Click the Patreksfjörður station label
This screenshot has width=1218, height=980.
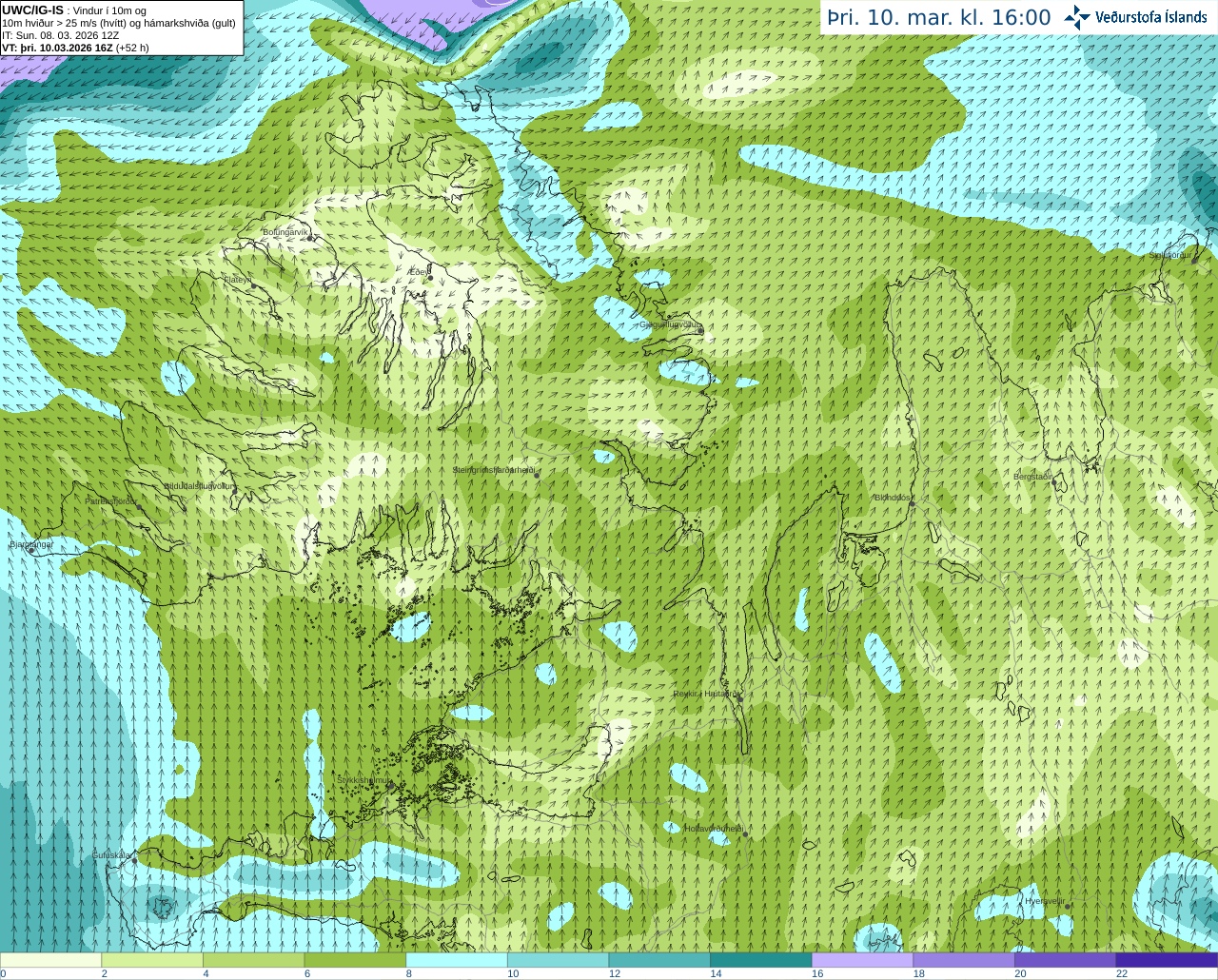pyautogui.click(x=111, y=500)
